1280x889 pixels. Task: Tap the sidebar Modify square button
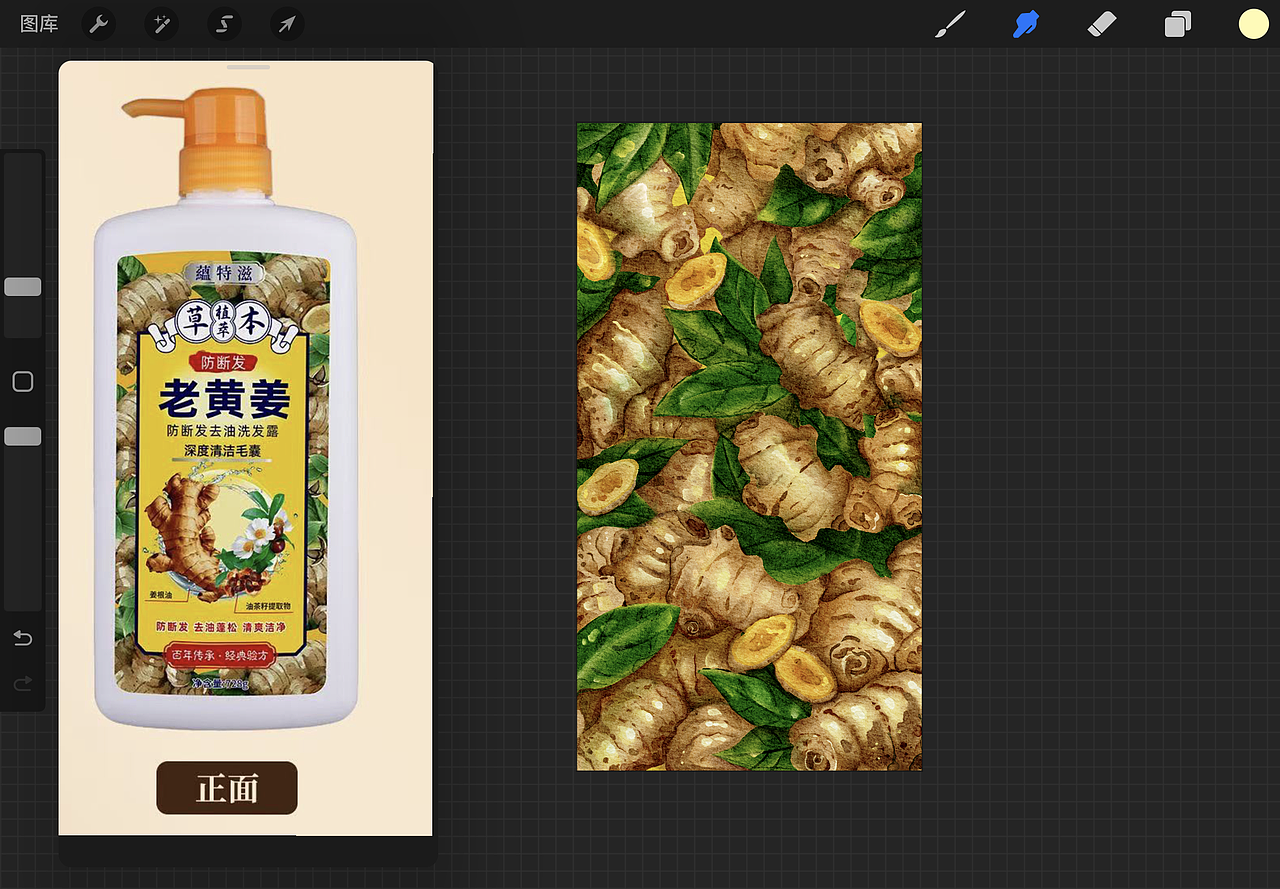tap(22, 381)
